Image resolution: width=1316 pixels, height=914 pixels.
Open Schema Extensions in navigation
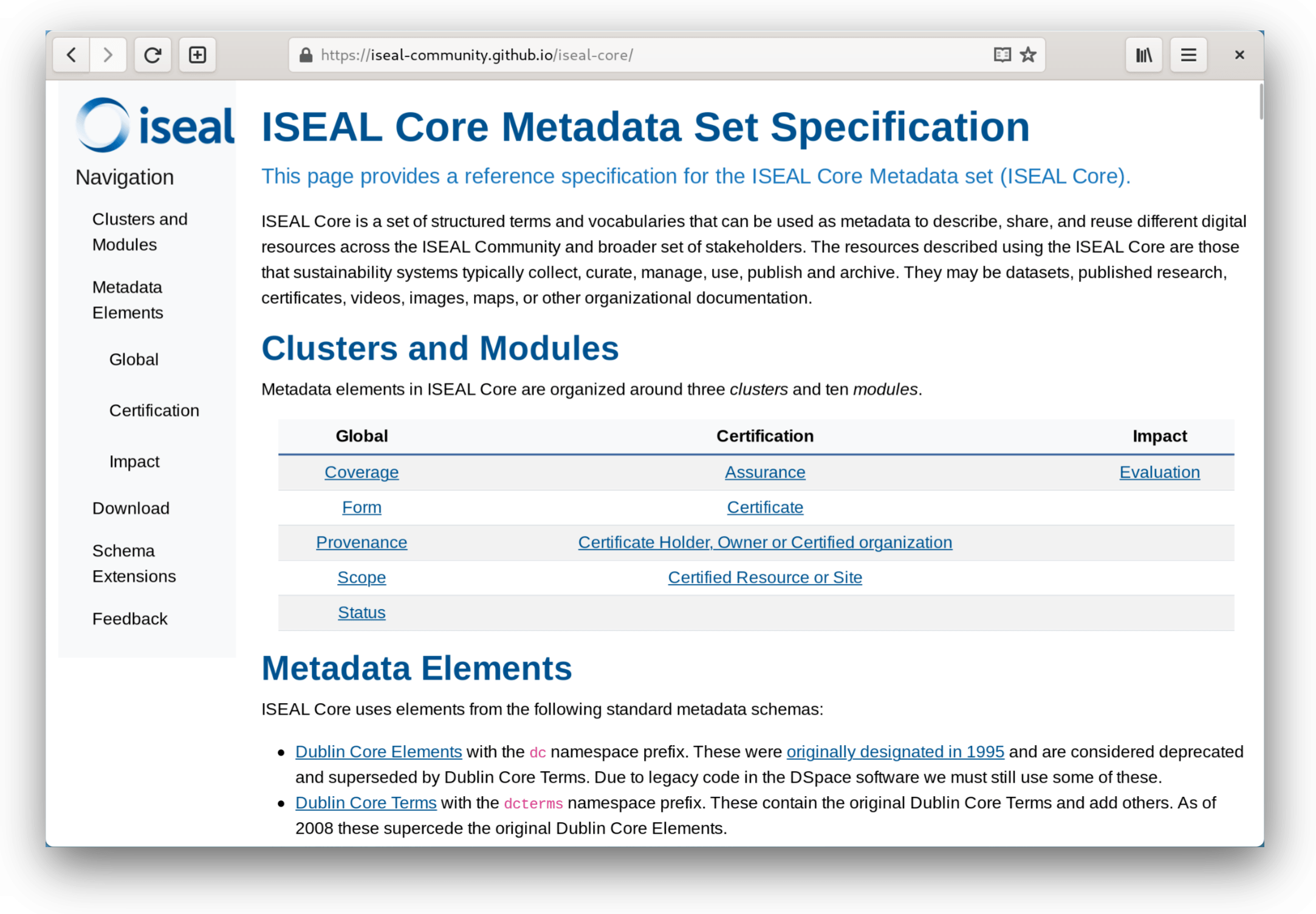[x=134, y=563]
